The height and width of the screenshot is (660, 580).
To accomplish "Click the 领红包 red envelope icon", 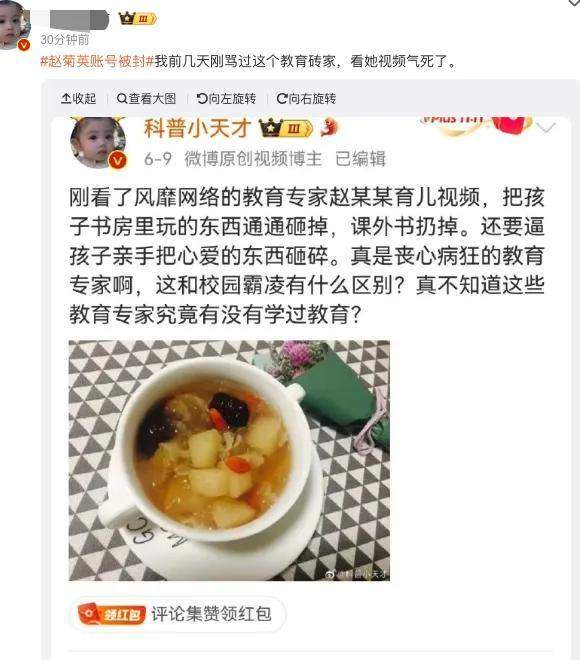I will tap(112, 615).
